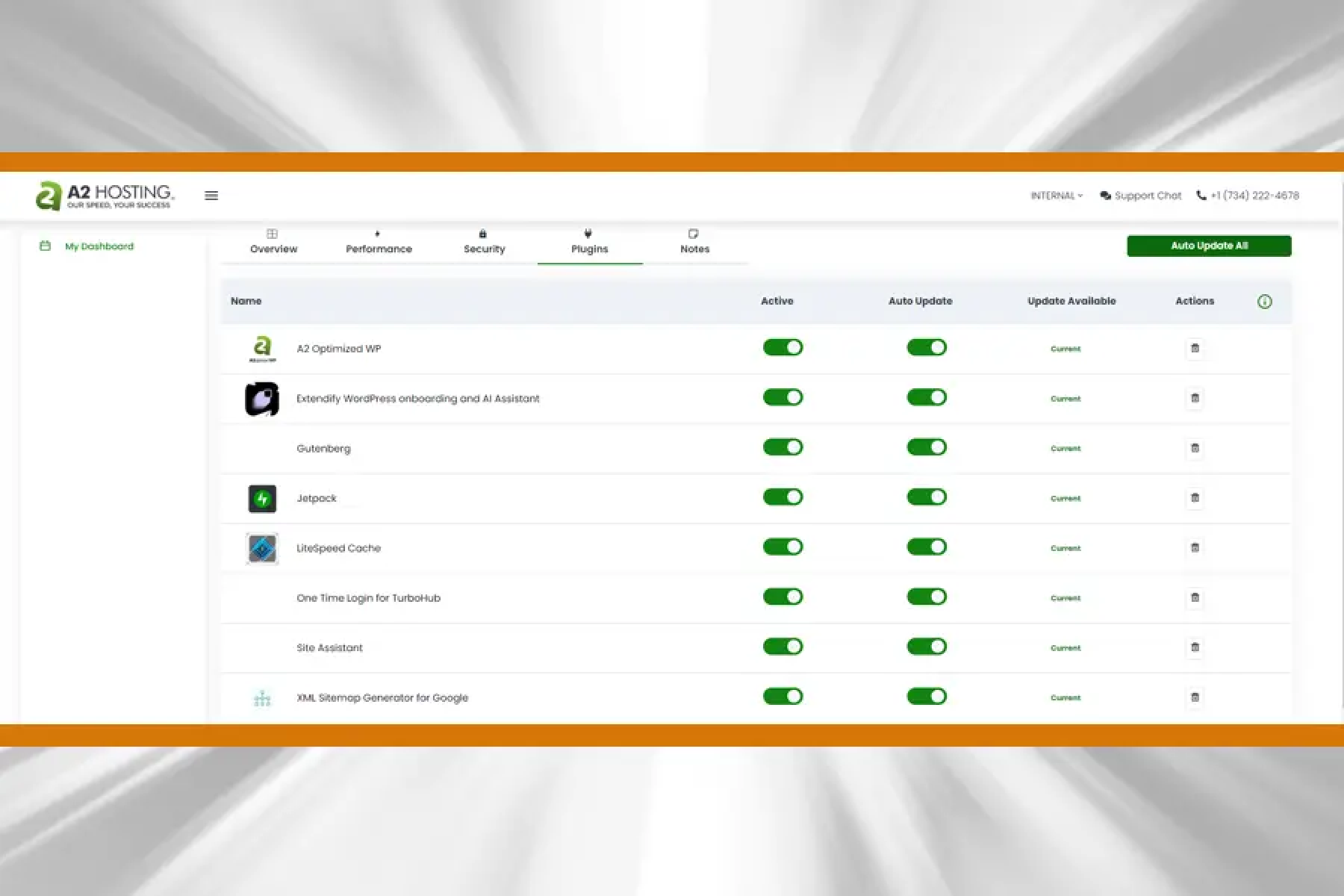1344x896 pixels.
Task: Click the Gutenberg plugin name
Action: [x=323, y=449]
